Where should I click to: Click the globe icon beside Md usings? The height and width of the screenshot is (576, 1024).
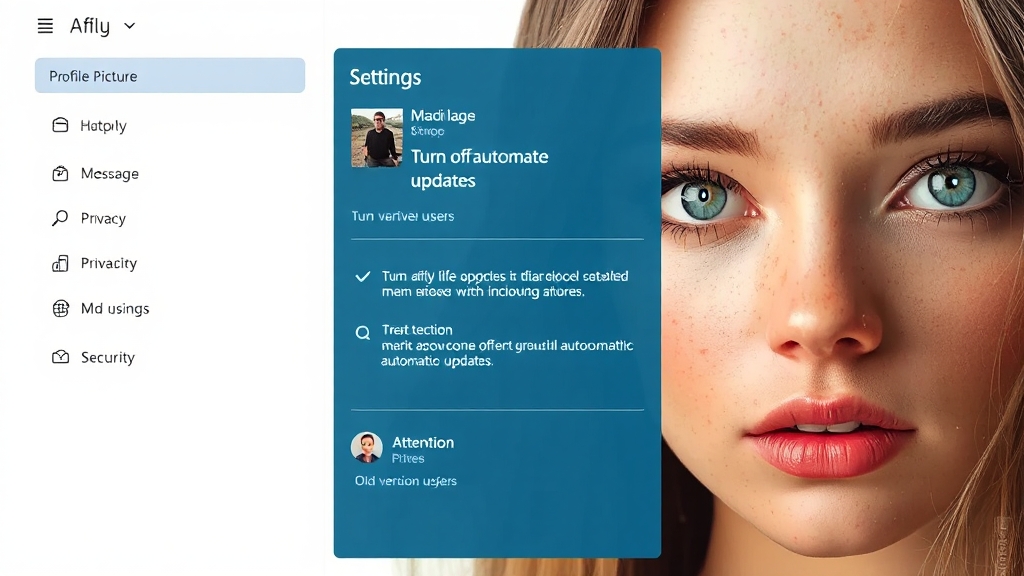pyautogui.click(x=60, y=308)
